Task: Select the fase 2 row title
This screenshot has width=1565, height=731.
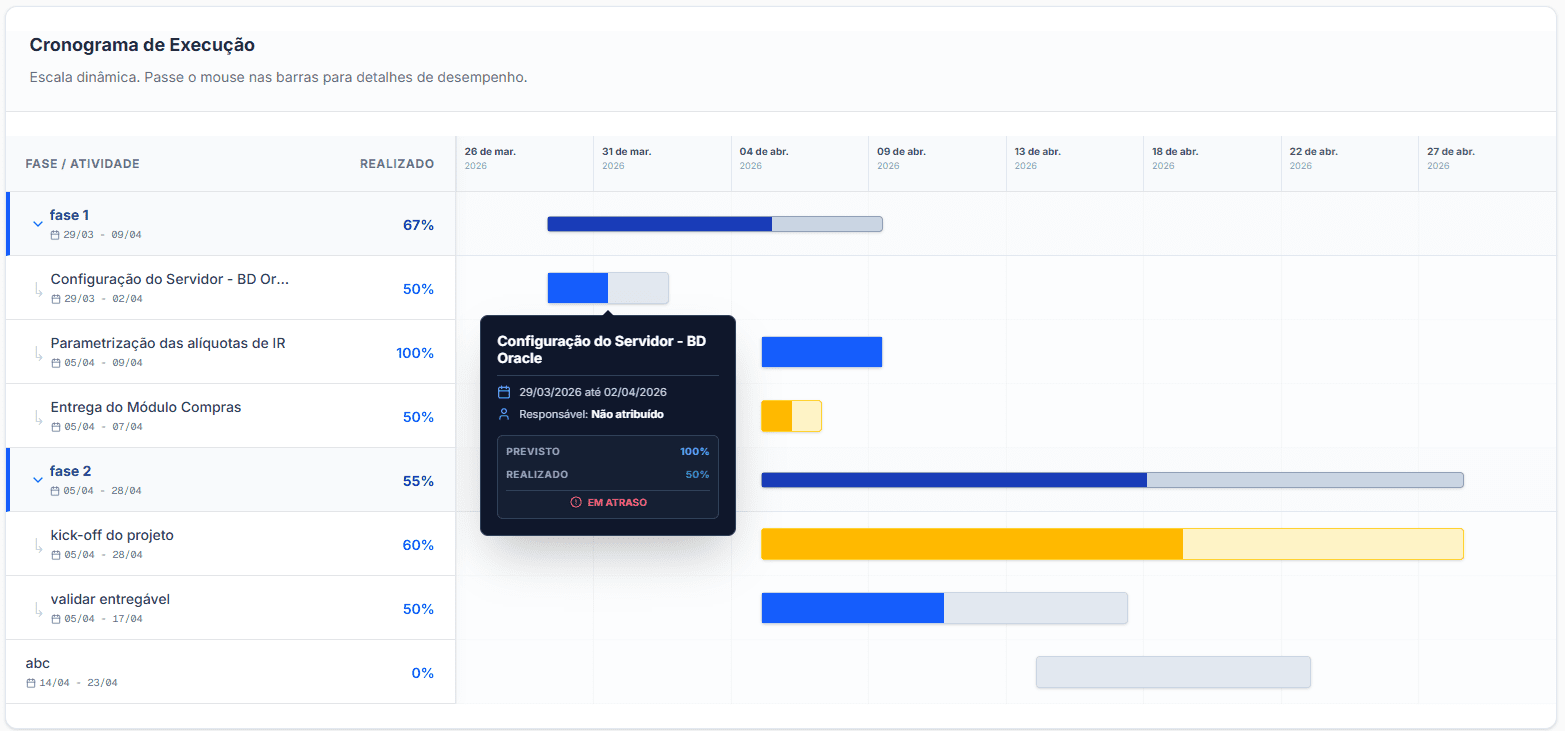Action: click(71, 471)
